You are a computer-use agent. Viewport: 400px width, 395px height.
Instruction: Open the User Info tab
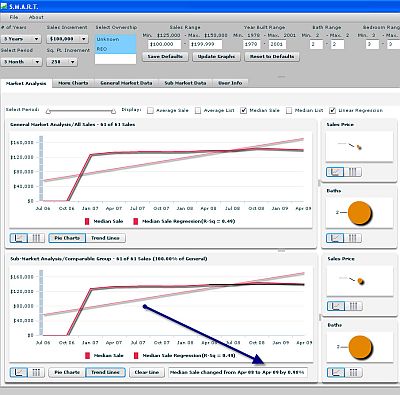point(230,83)
